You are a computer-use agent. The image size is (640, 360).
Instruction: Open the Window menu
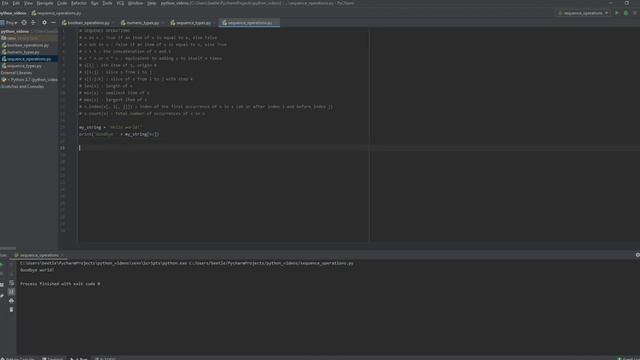pos(136,3)
